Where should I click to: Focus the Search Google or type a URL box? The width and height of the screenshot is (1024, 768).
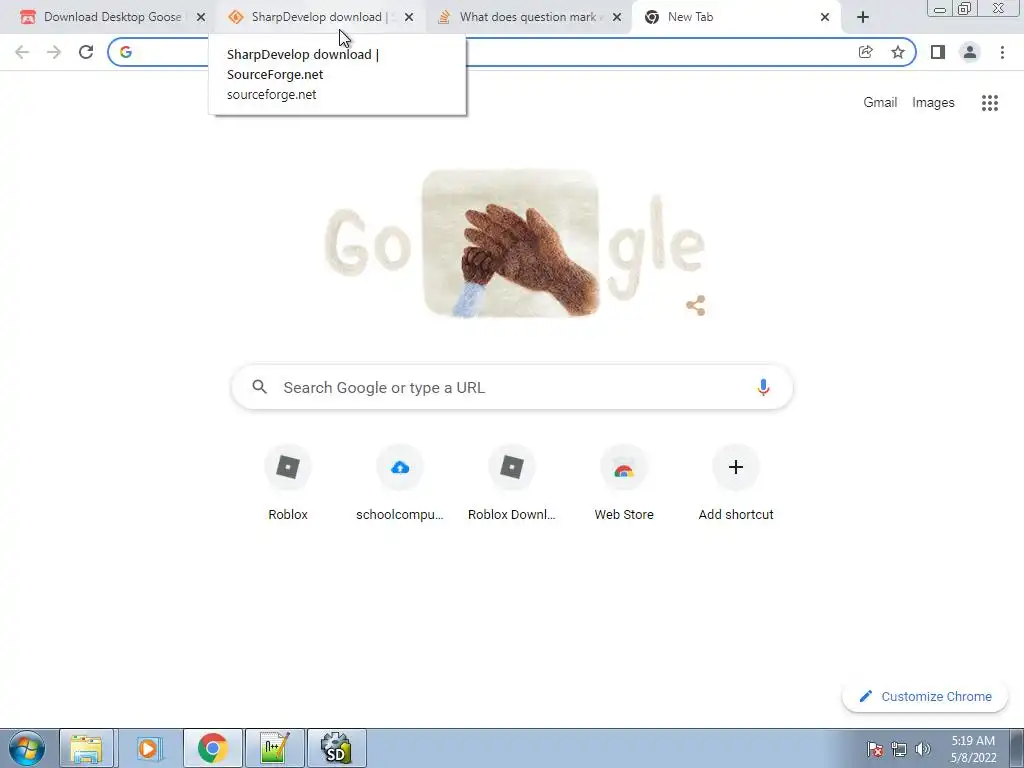point(512,387)
